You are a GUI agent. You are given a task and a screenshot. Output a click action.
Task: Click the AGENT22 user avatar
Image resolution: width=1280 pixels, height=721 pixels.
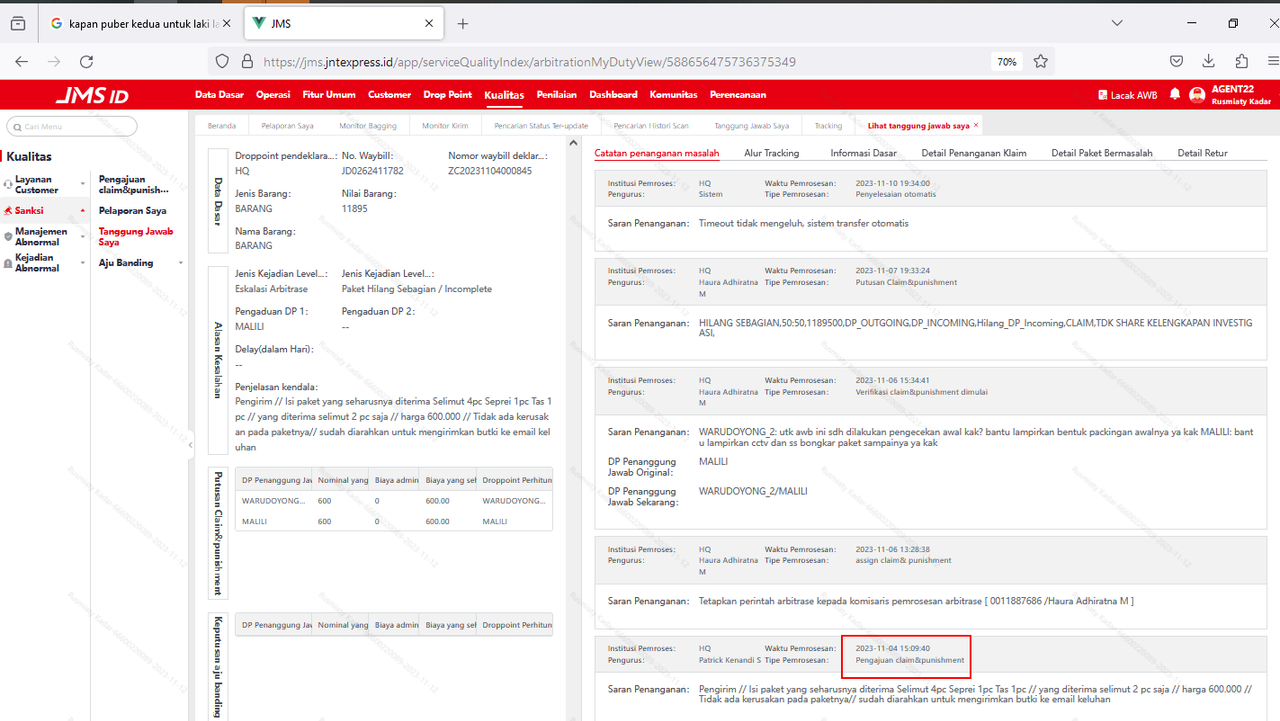click(x=1197, y=95)
